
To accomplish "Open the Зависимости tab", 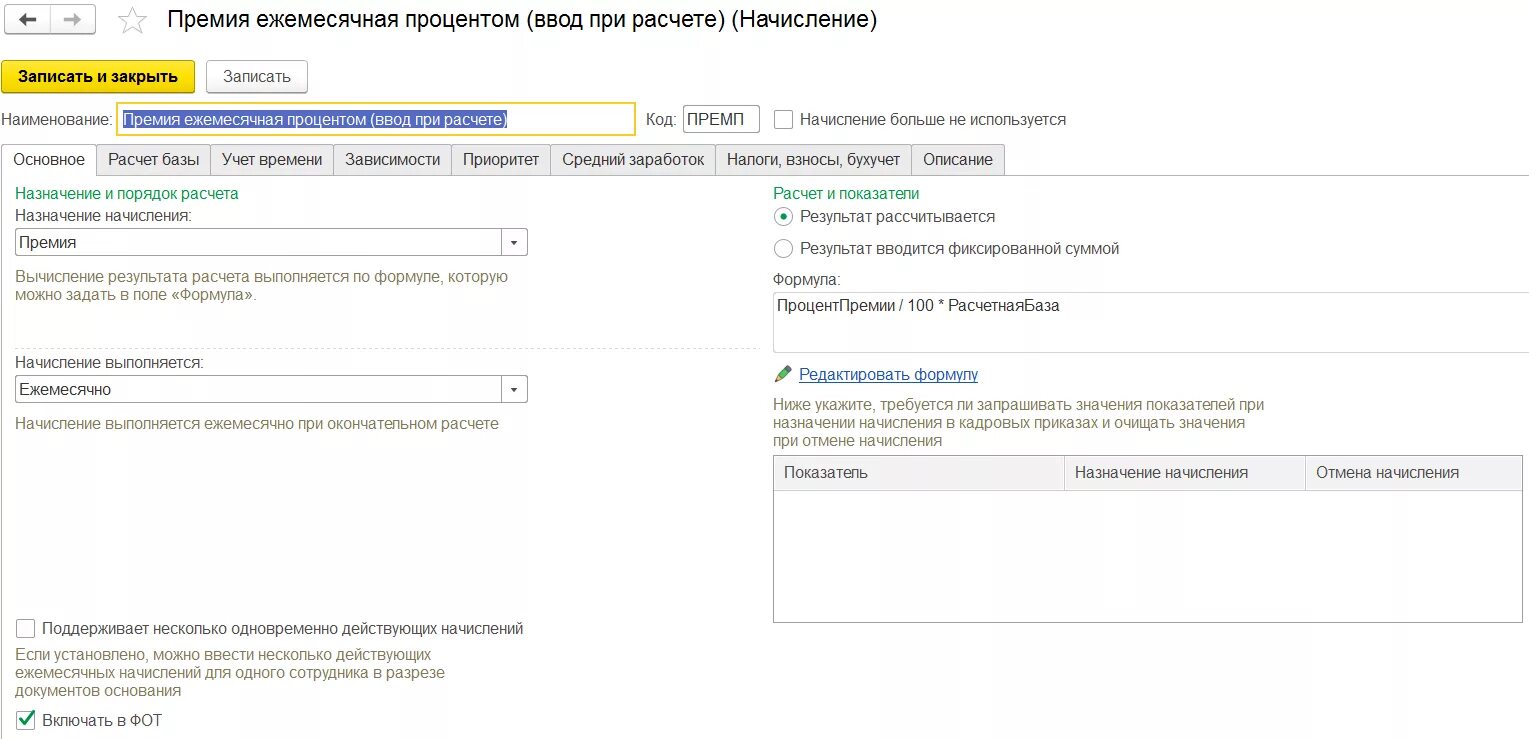I will (392, 159).
